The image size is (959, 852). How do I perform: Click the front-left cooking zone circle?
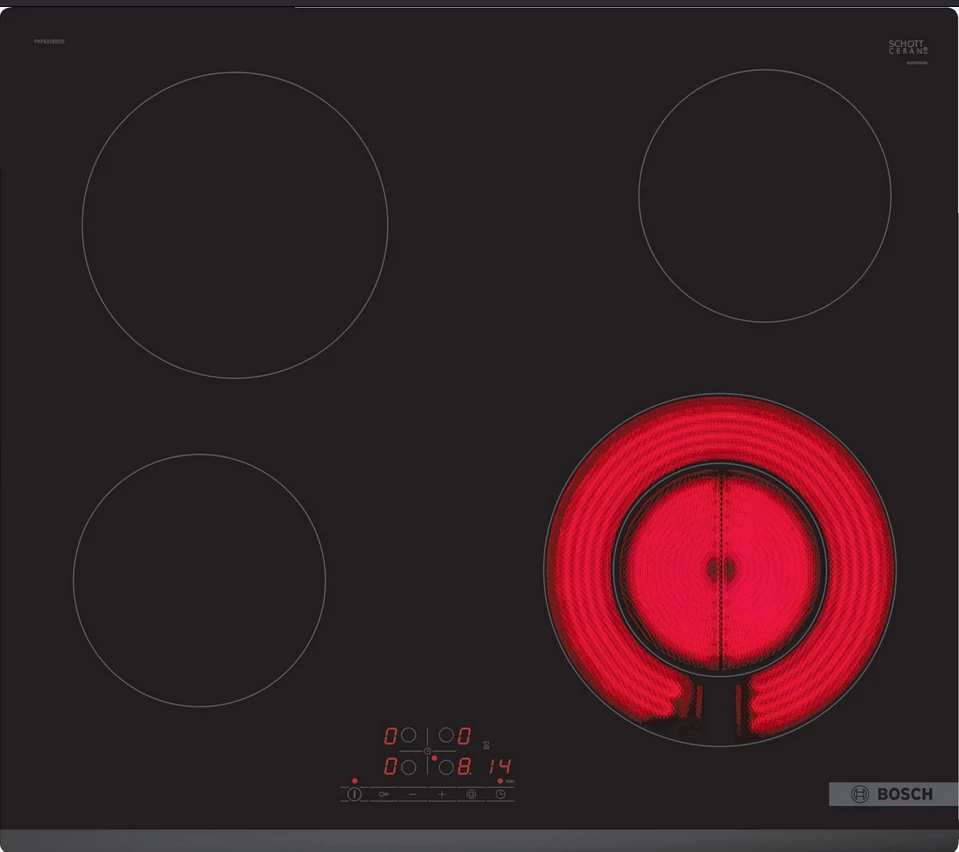point(199,580)
